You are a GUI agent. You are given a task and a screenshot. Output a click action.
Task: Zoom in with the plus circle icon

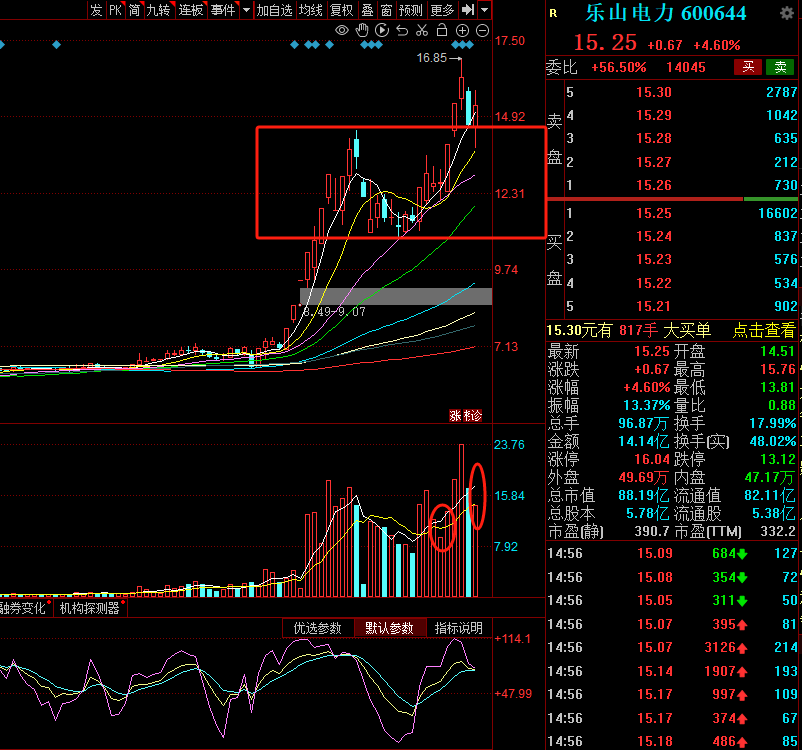click(x=462, y=31)
